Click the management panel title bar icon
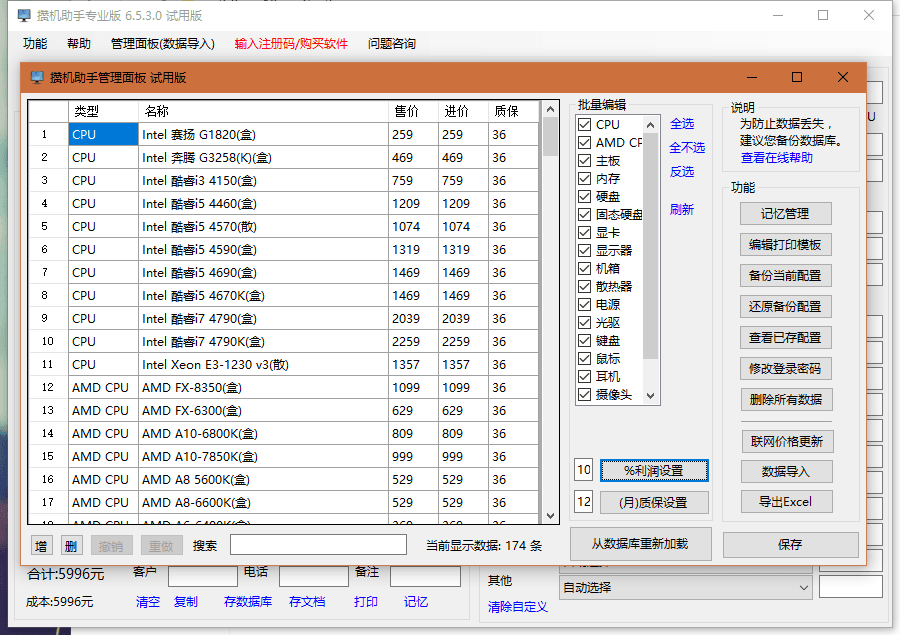 pos(37,78)
